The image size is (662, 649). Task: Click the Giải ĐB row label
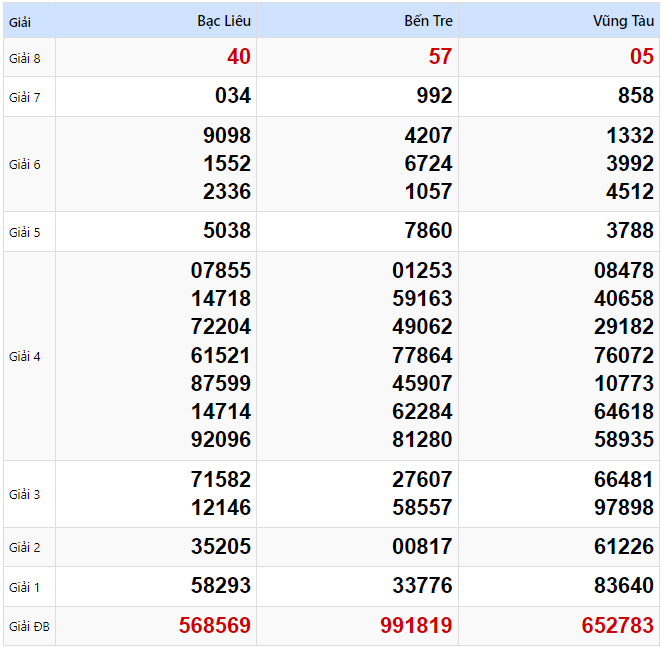point(28,627)
